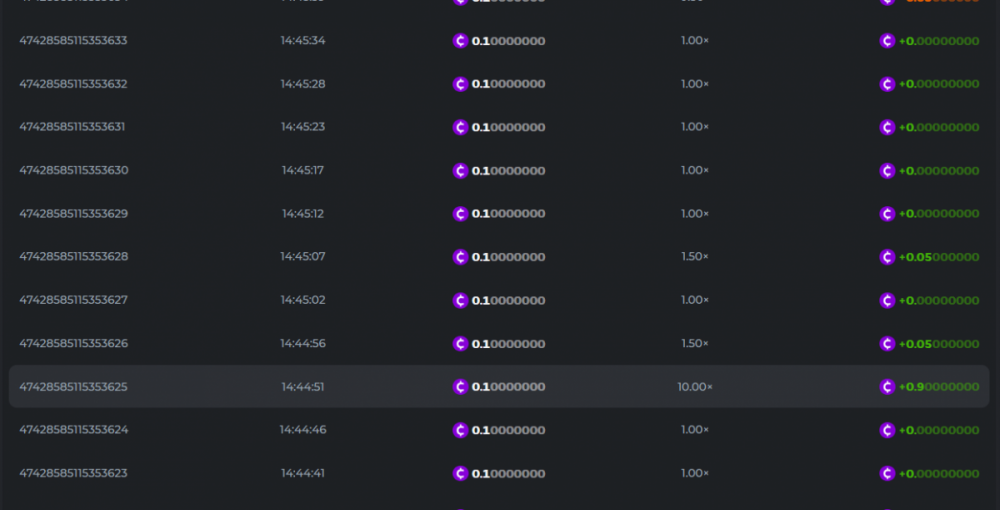Click the 10.00× multiplier value
1000x510 pixels.
(x=695, y=387)
